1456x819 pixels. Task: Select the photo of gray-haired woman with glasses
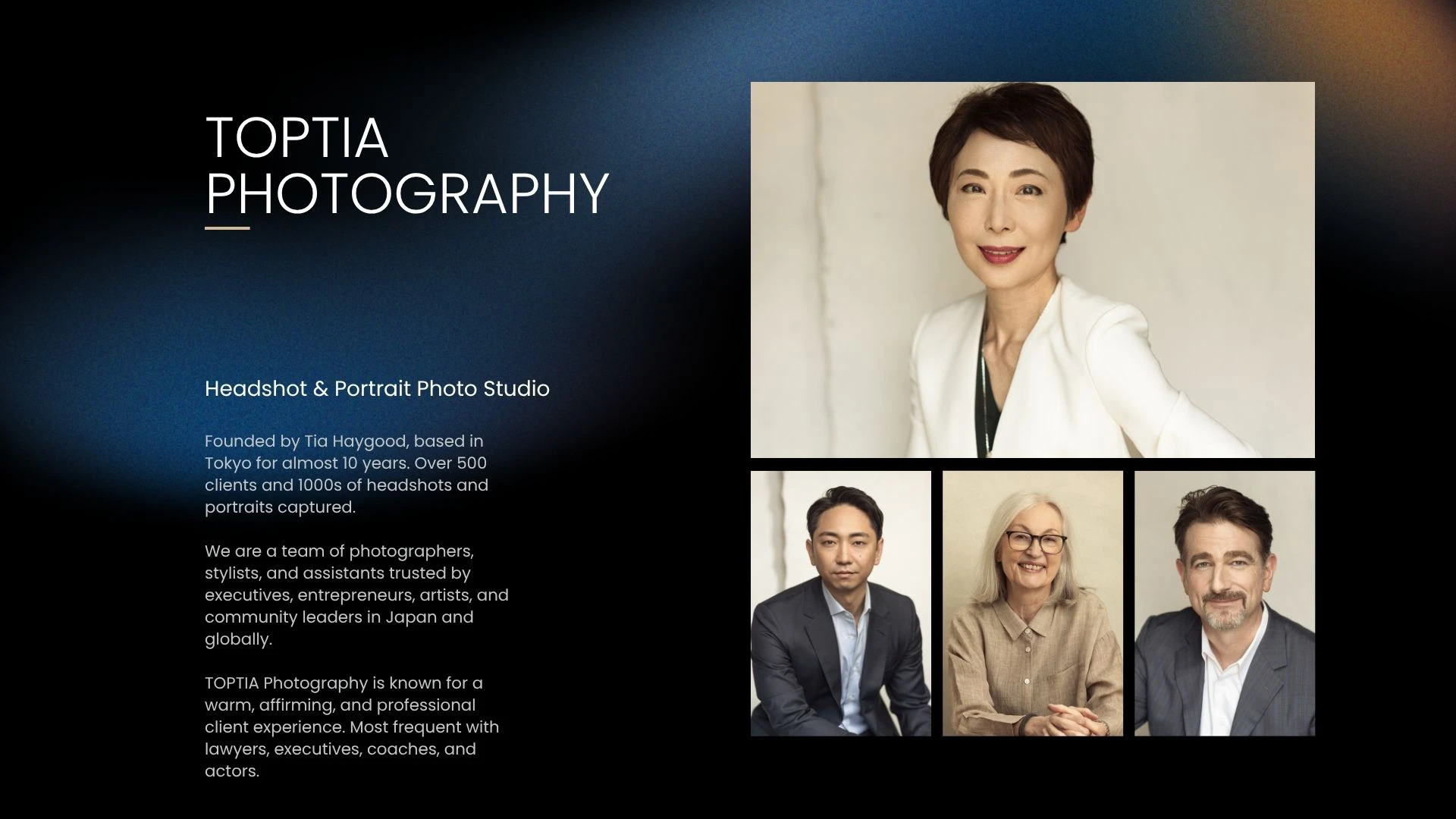tap(1032, 603)
